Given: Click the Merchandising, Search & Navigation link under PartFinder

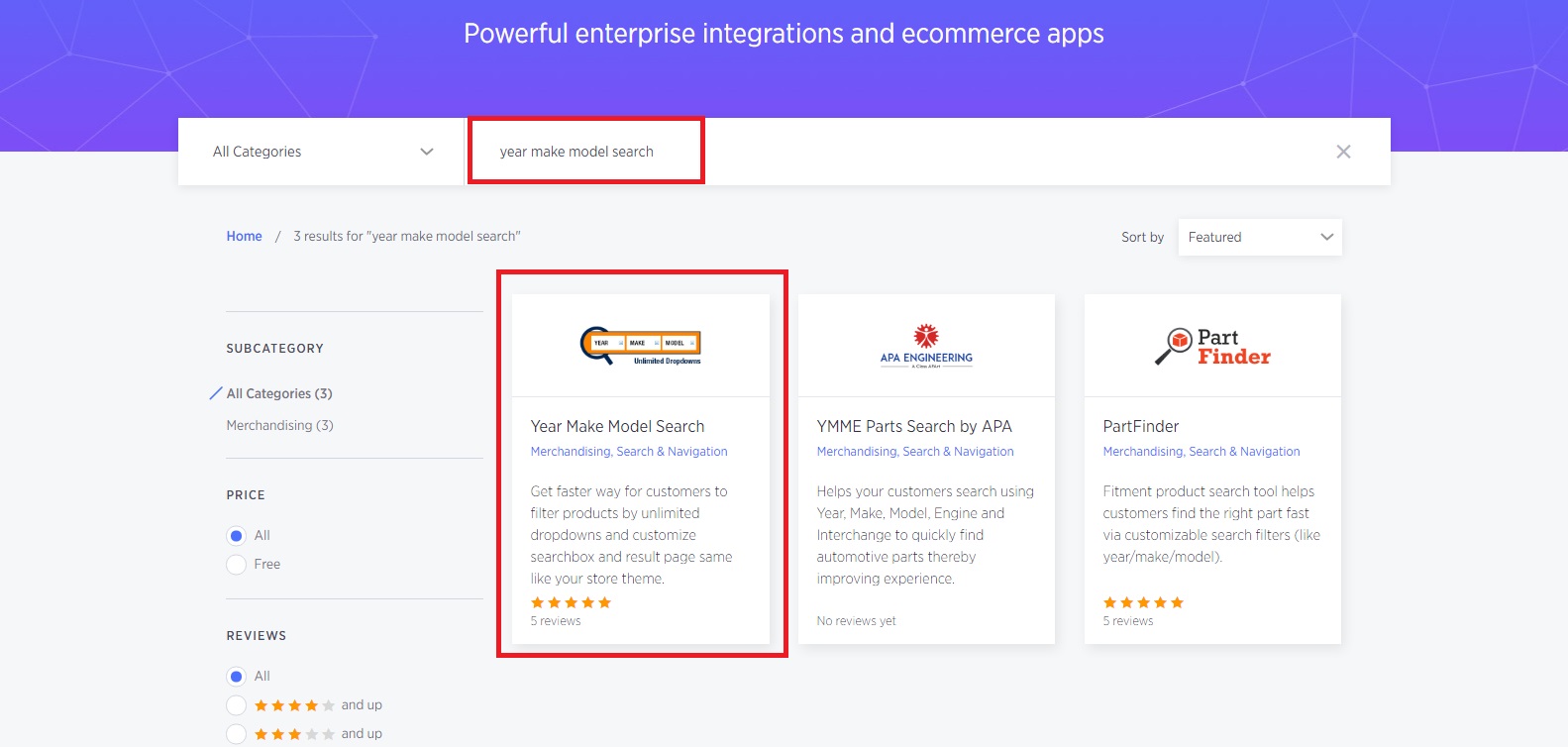Looking at the screenshot, I should point(1201,452).
